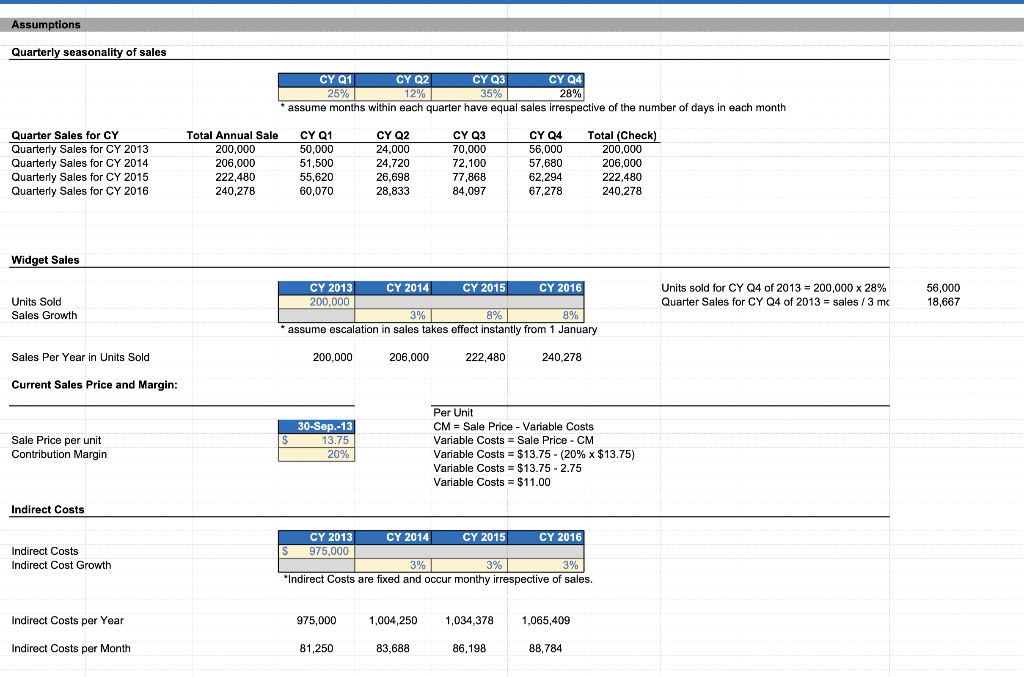Select Quarterly Sales for CY 2016 row label
This screenshot has height=677, width=1024.
(x=80, y=191)
